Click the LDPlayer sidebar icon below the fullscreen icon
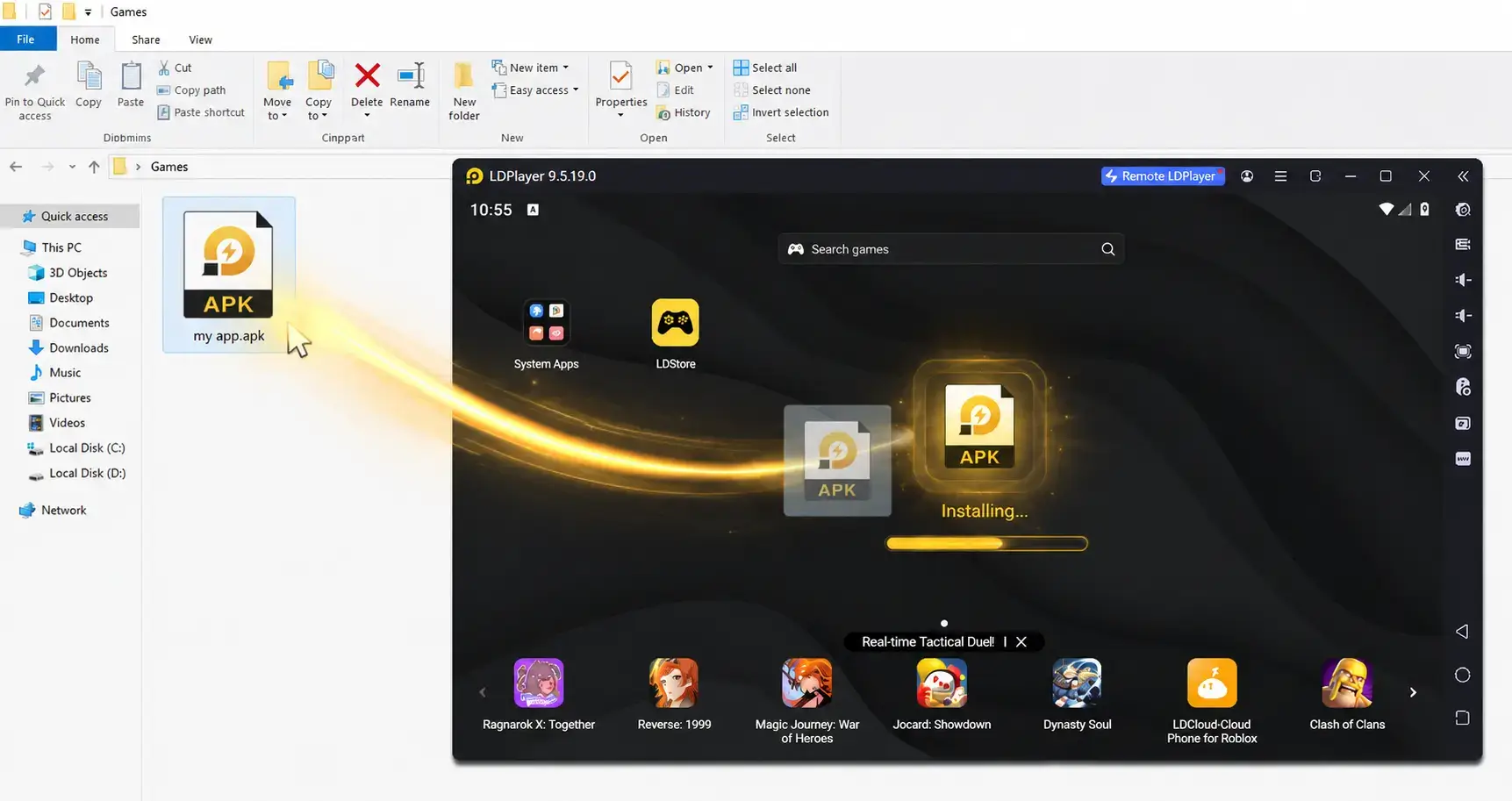This screenshot has height=801, width=1512. click(x=1463, y=387)
